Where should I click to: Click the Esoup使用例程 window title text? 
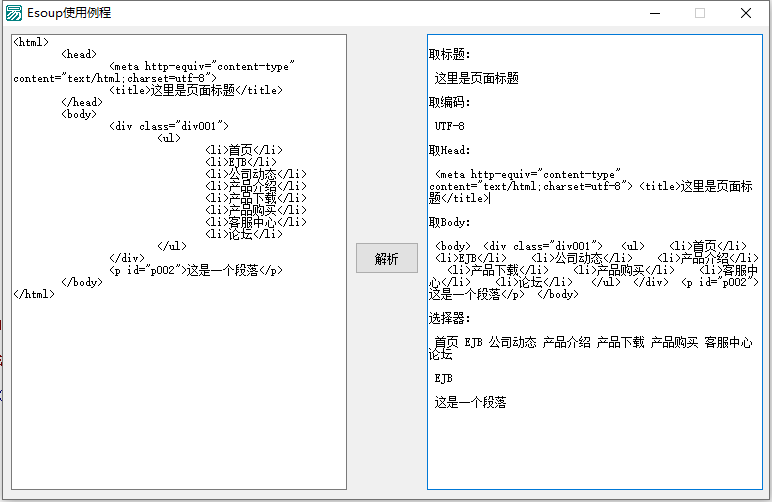[69, 13]
